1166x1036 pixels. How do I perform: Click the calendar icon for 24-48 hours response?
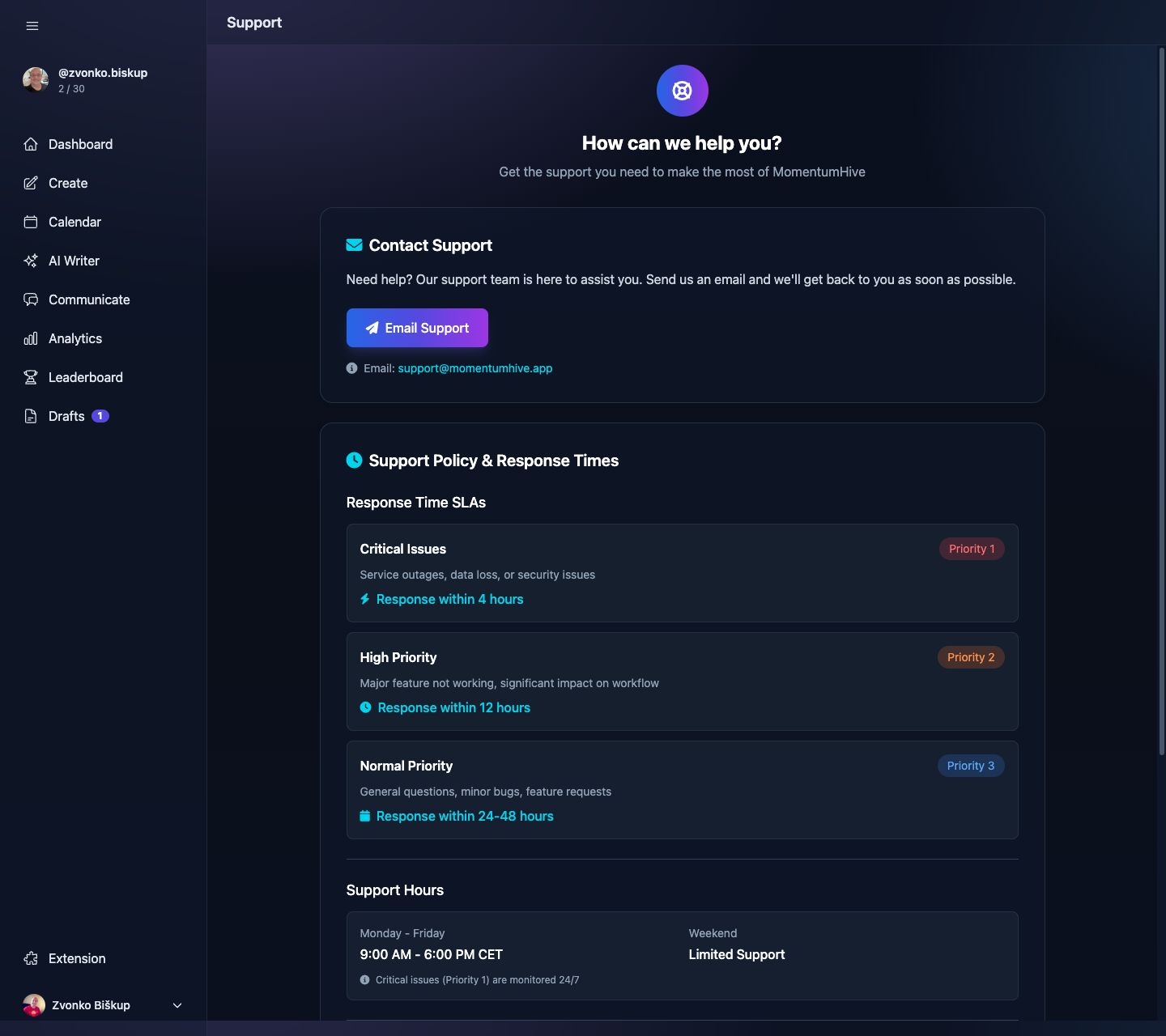tap(365, 816)
